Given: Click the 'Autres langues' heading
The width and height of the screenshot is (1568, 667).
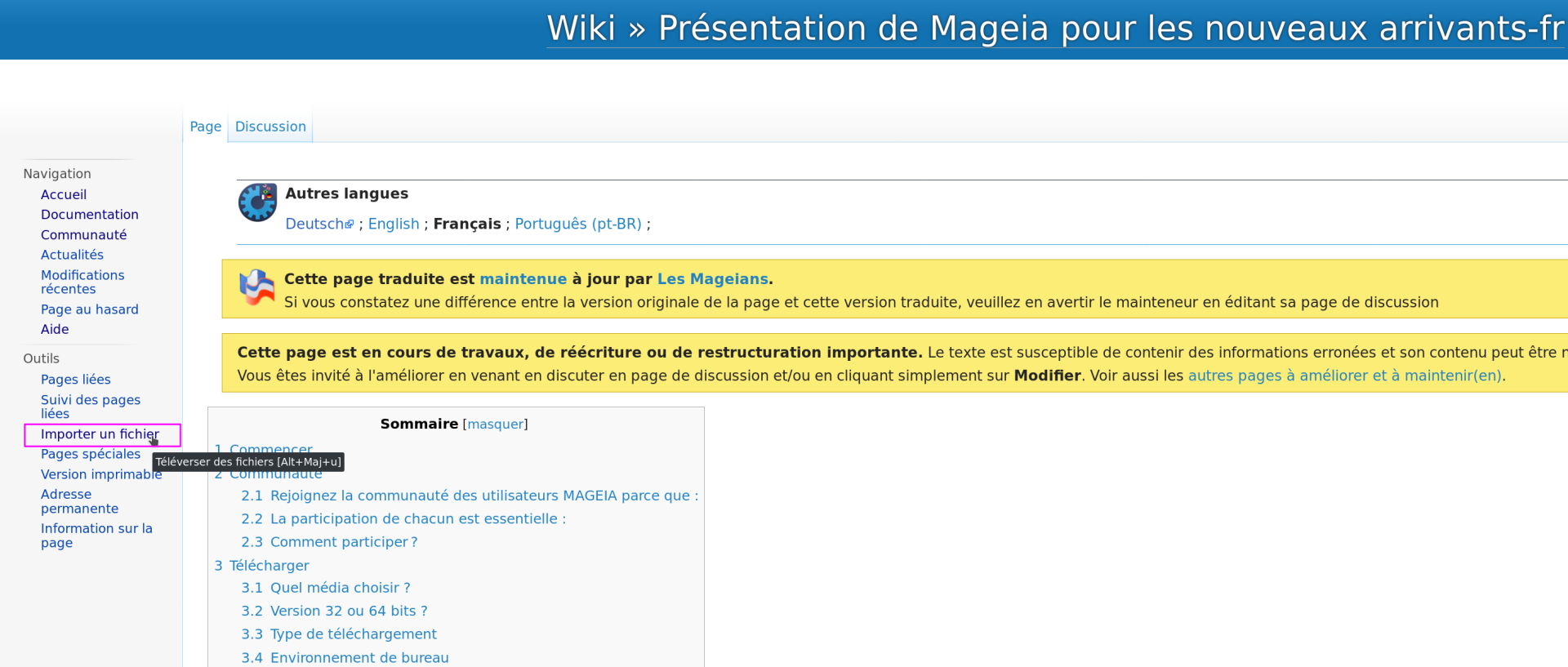Looking at the screenshot, I should pos(346,193).
